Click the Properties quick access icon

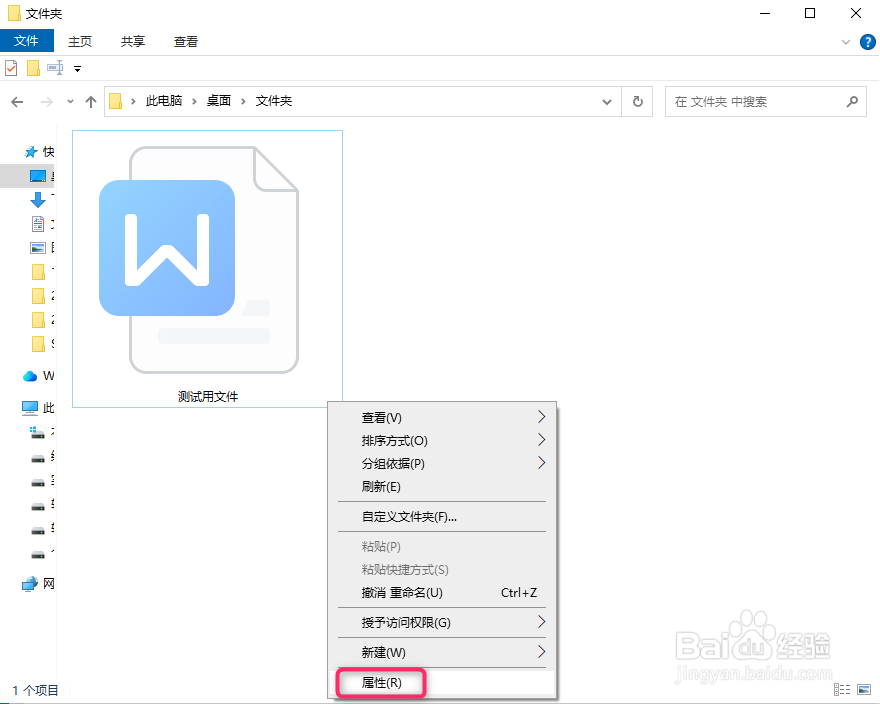pos(11,68)
